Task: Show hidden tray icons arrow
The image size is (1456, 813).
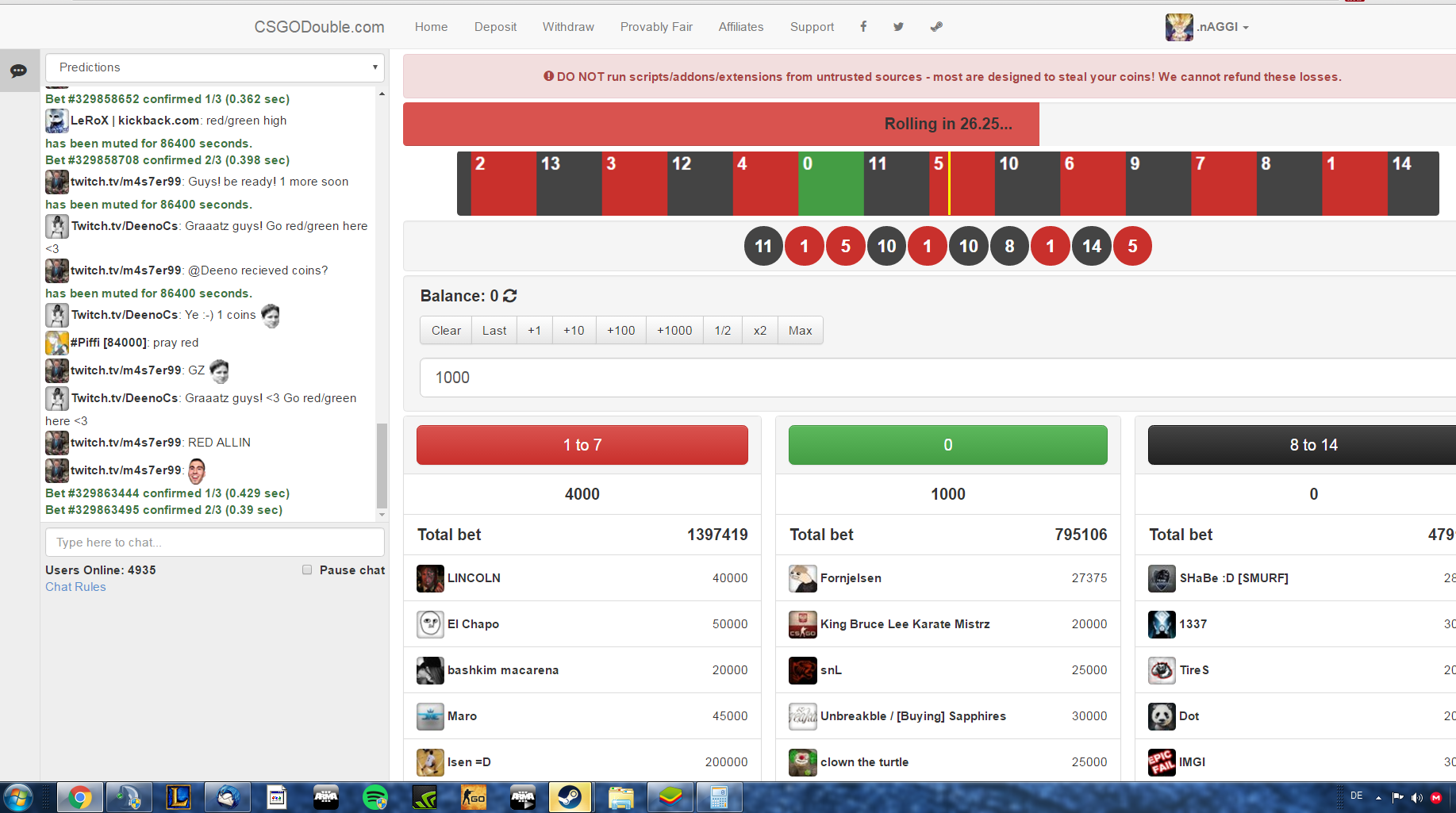Action: pyautogui.click(x=1378, y=797)
